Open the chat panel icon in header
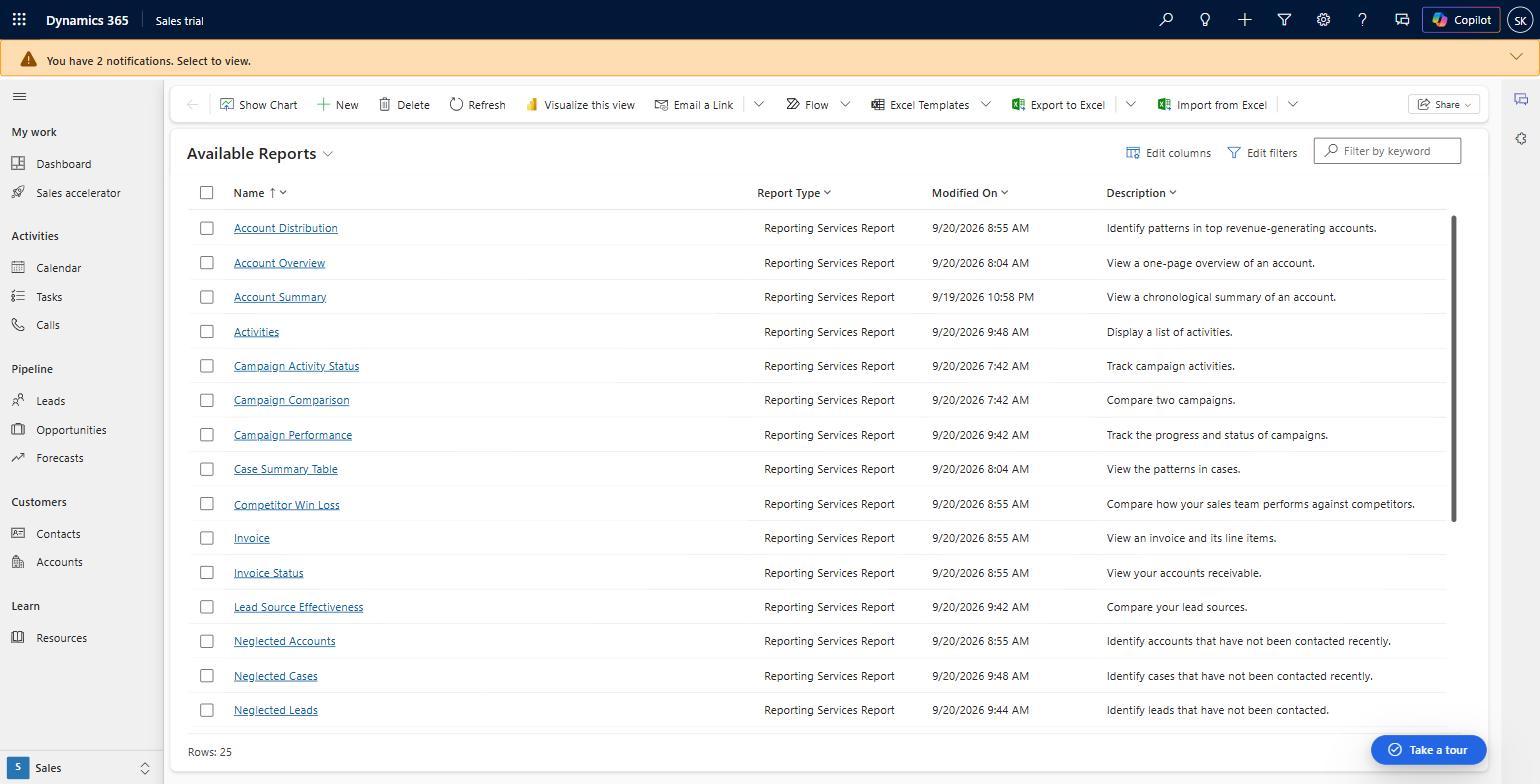 tap(1402, 20)
